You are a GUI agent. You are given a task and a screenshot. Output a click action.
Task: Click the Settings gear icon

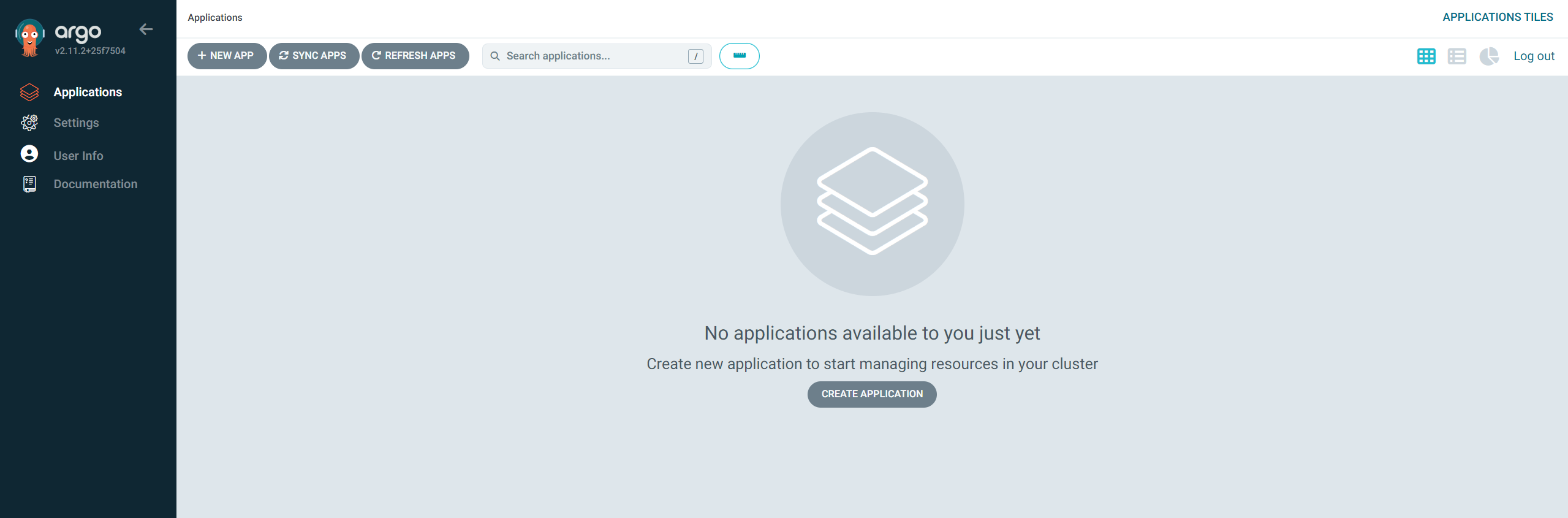point(29,123)
